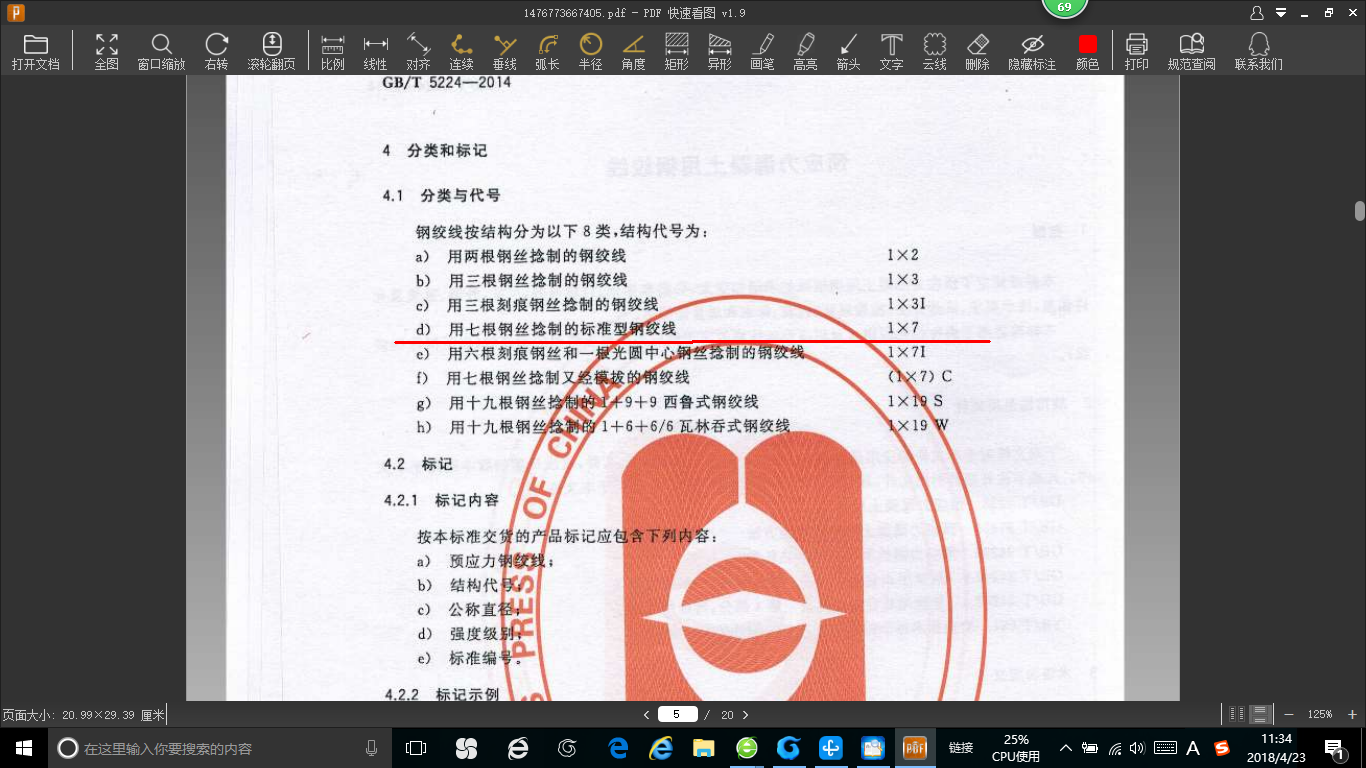The image size is (1366, 768).
Task: Select the 高亮 highlighter tool
Action: (805, 52)
